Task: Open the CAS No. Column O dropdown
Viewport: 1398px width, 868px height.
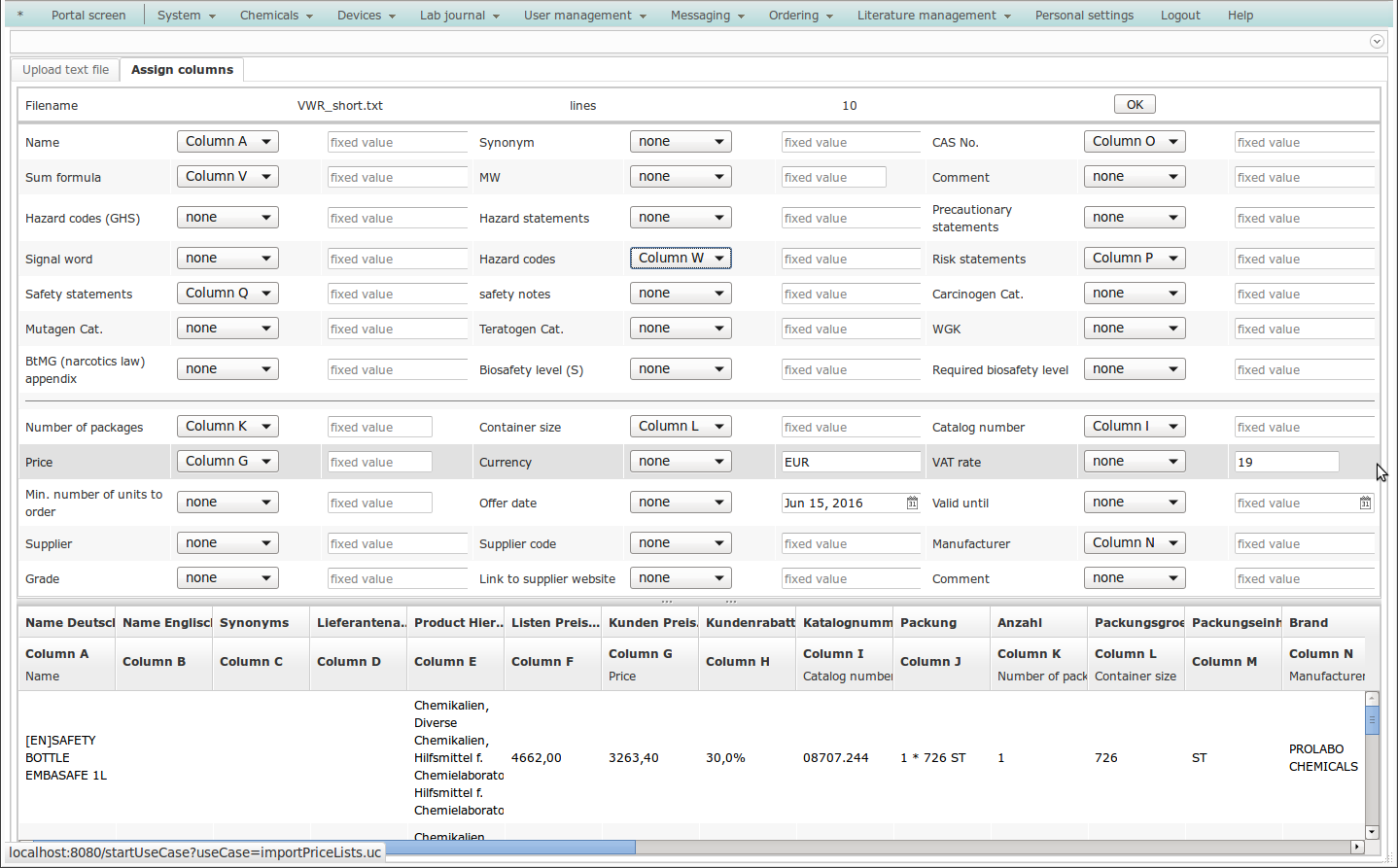Action: [x=1135, y=141]
